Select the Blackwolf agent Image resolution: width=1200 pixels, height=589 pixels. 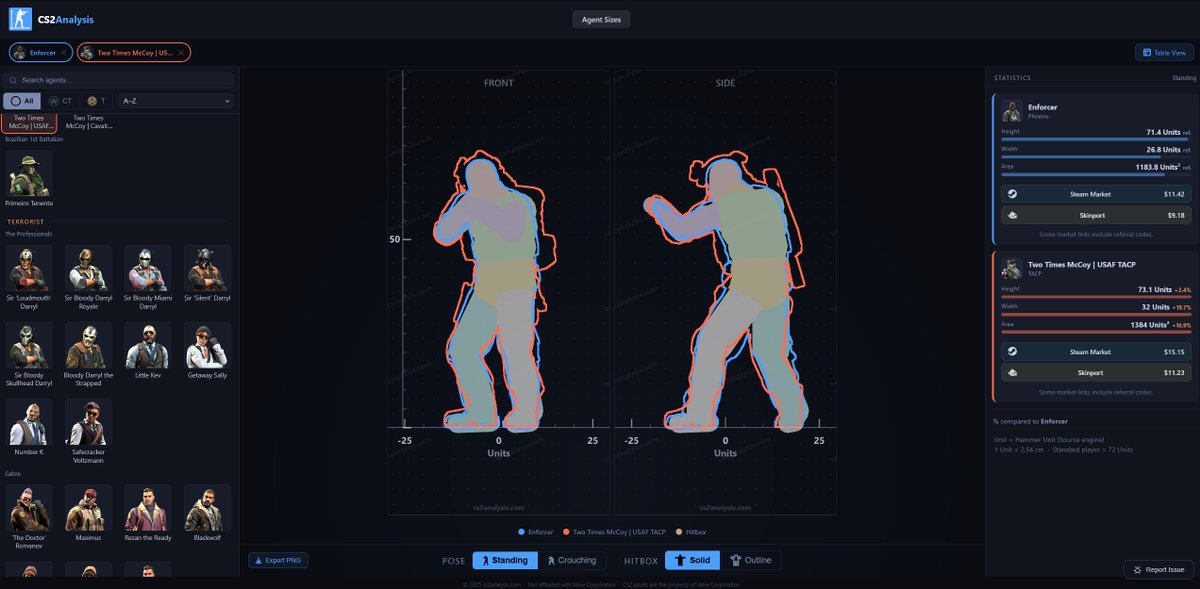coord(207,512)
